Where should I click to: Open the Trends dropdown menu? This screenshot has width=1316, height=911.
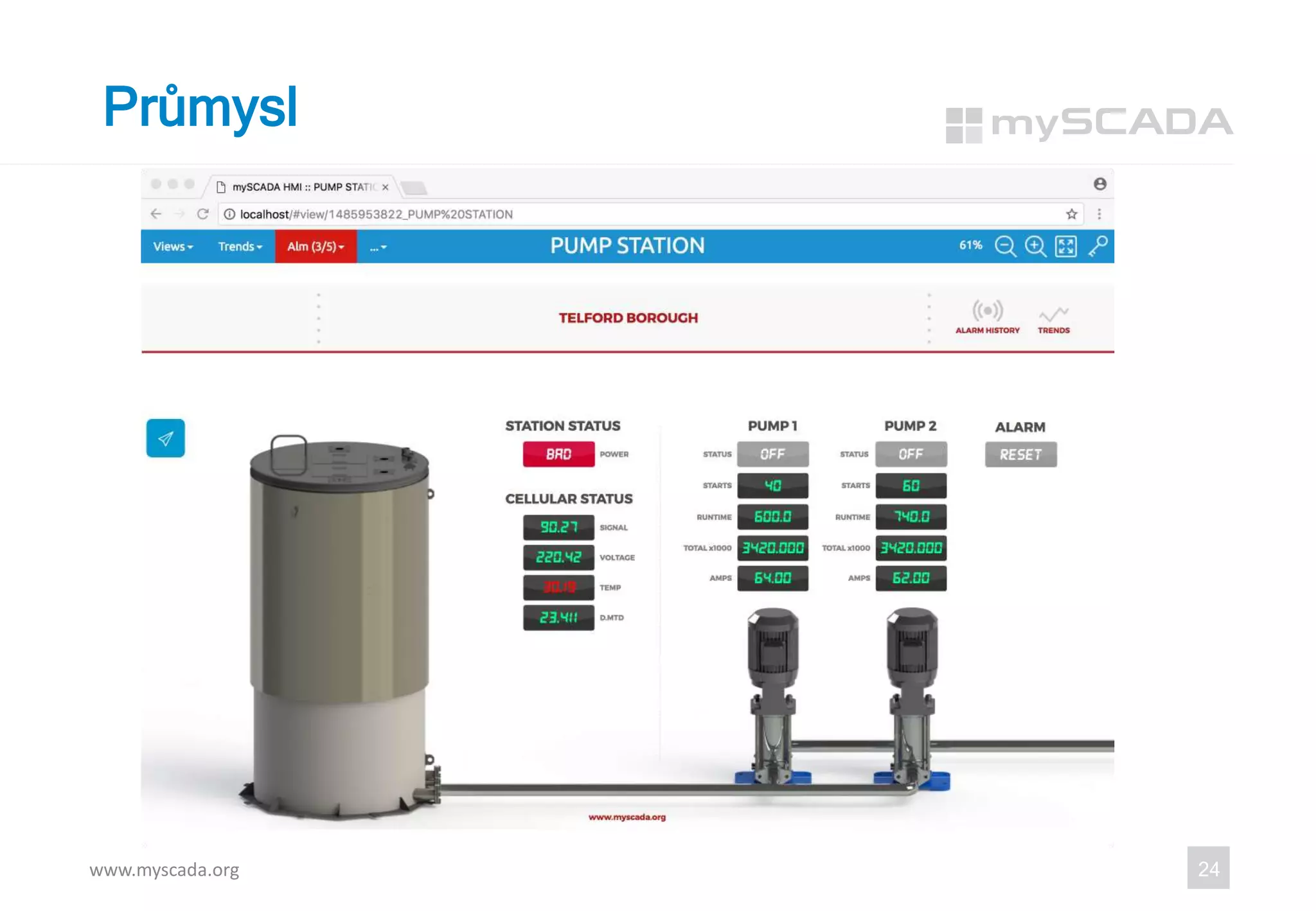tap(240, 247)
